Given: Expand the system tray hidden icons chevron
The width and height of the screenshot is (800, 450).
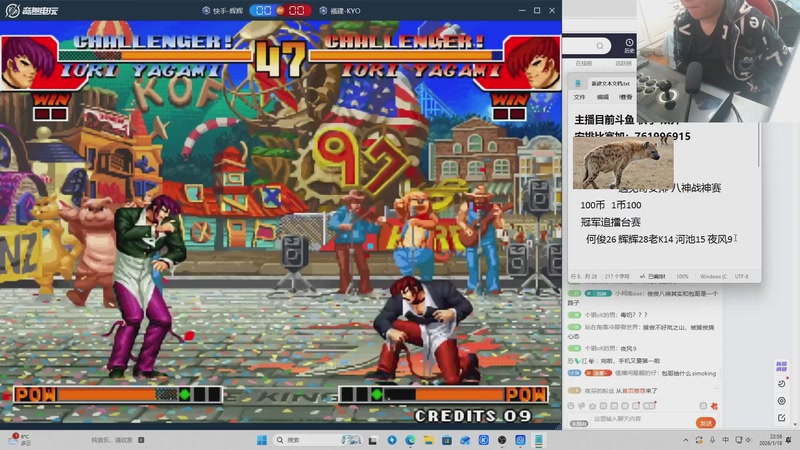Looking at the screenshot, I should [685, 440].
